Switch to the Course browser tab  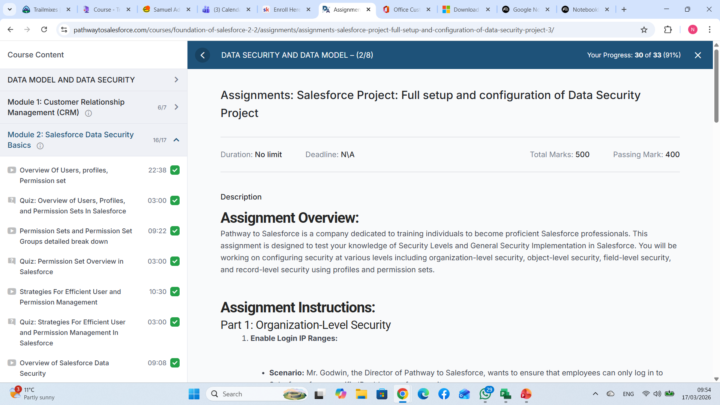point(106,9)
